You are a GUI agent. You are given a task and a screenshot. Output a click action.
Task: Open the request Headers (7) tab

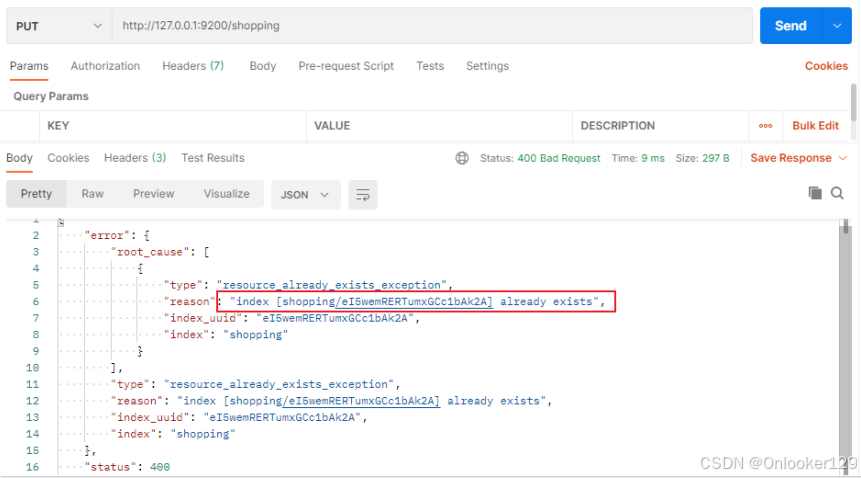[193, 66]
